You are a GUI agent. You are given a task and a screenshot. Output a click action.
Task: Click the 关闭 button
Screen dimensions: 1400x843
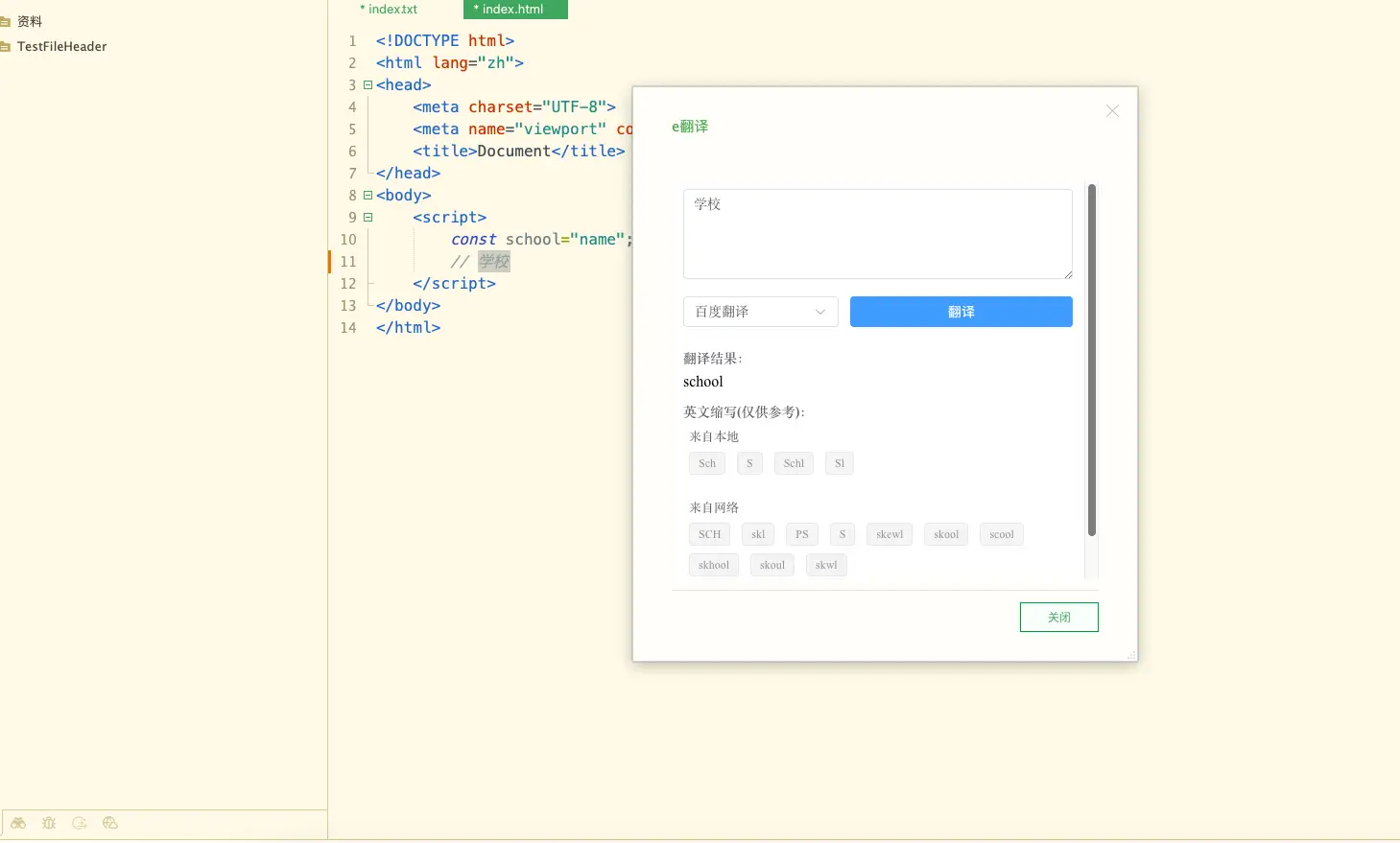(x=1059, y=618)
